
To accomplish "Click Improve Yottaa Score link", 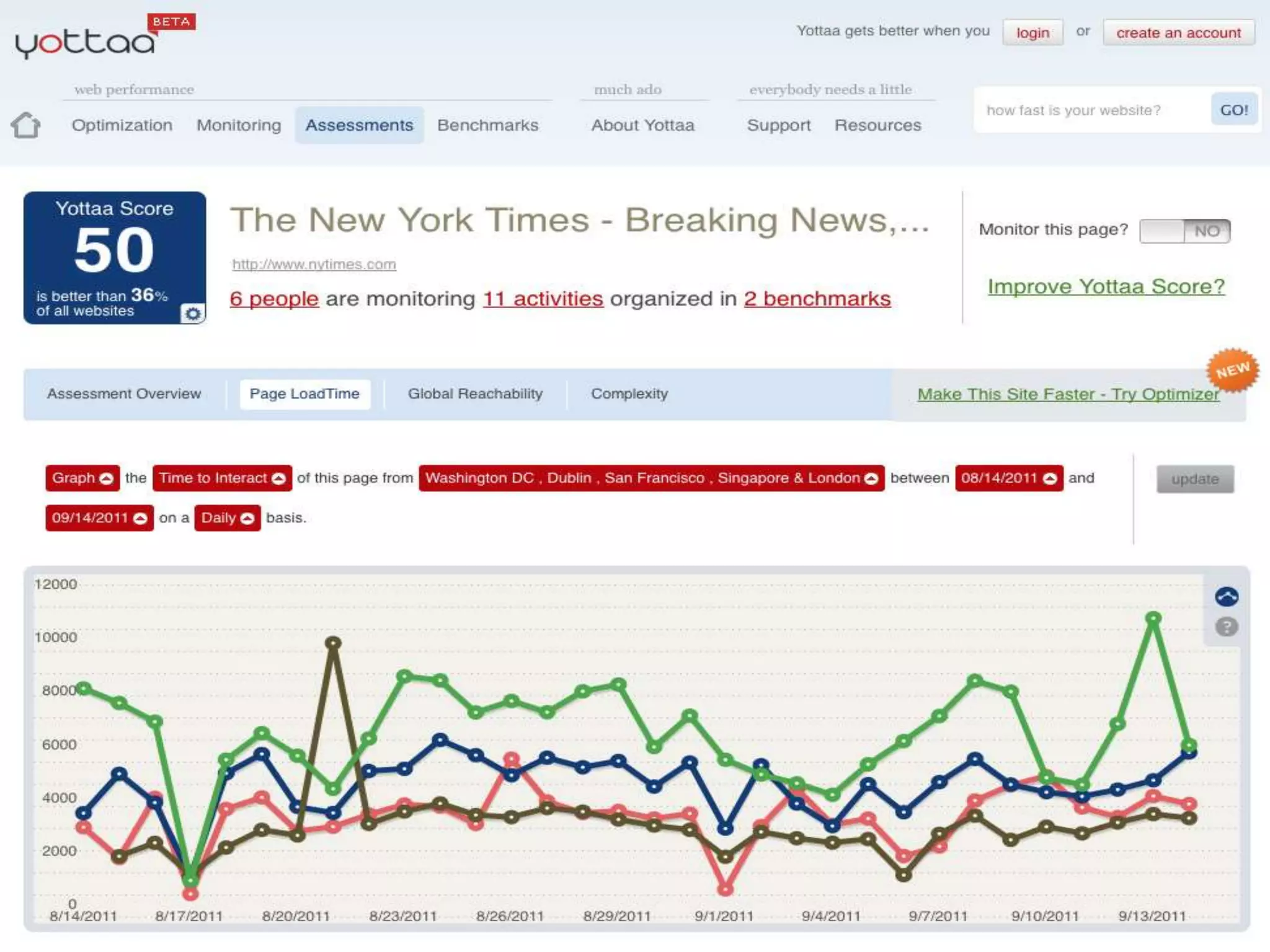I will click(1106, 286).
